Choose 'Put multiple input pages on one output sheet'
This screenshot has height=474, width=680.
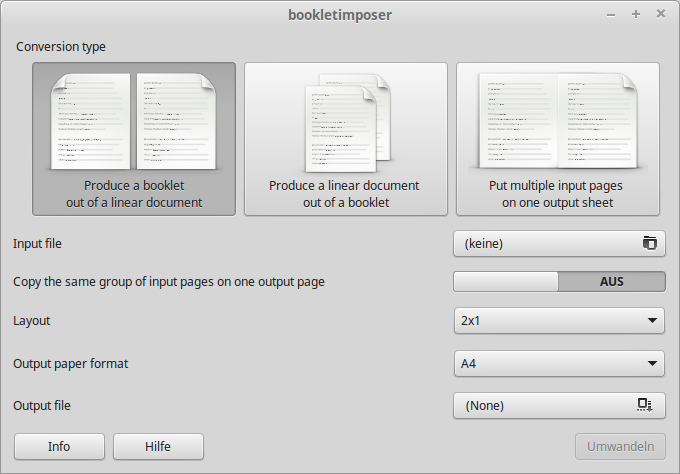click(x=558, y=194)
